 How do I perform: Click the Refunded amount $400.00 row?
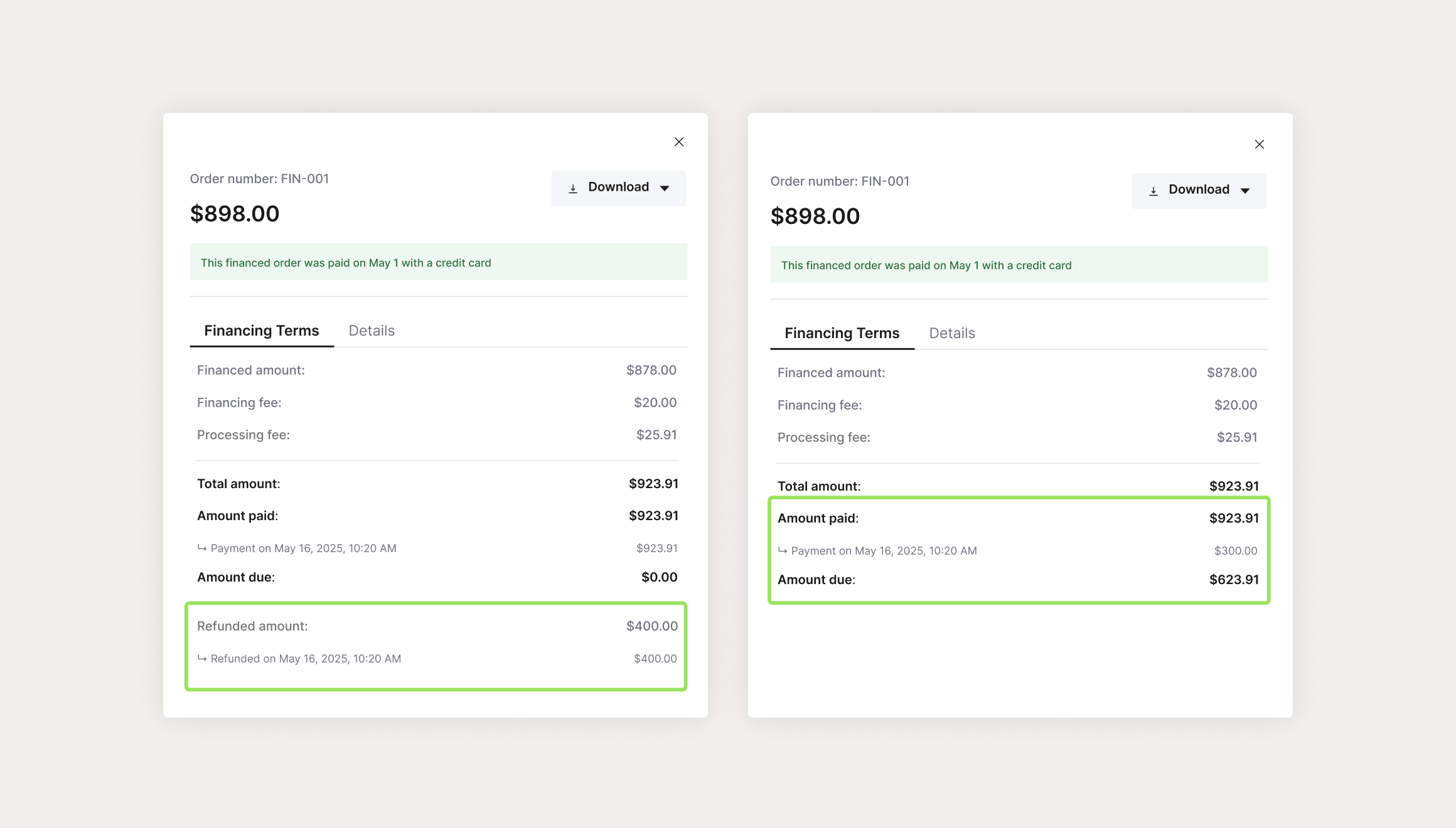coord(437,626)
